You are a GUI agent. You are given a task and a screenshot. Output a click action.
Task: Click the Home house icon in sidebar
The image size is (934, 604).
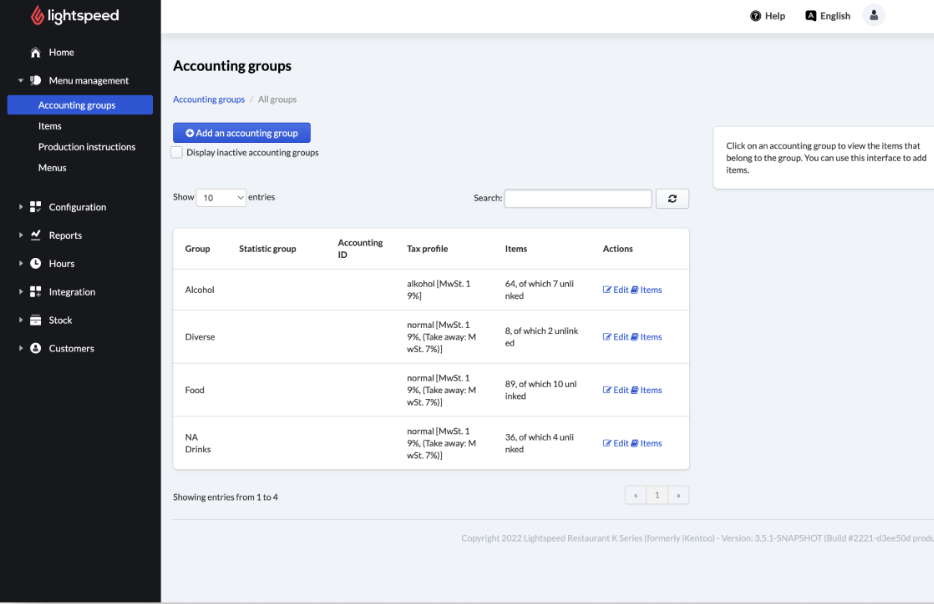[36, 52]
